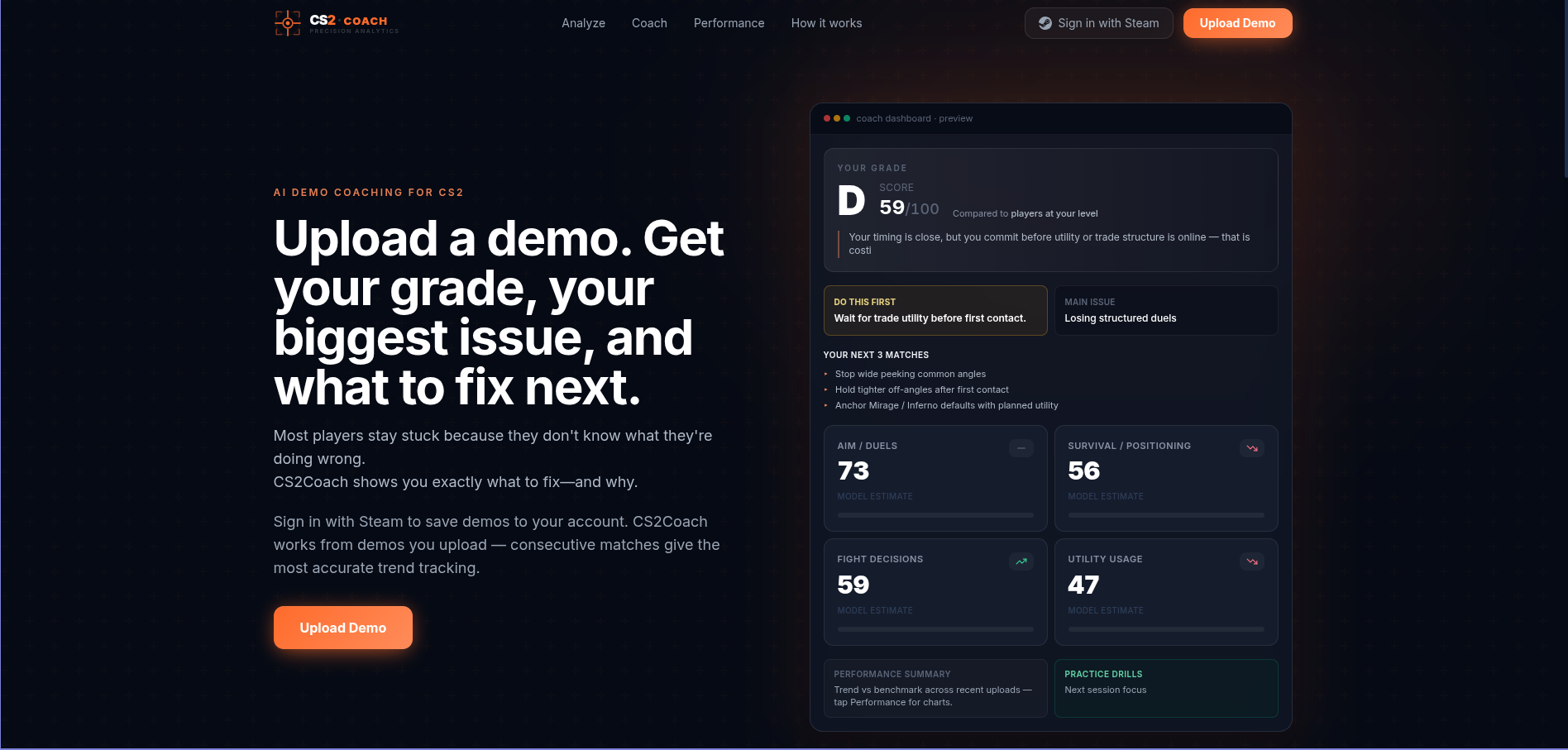Open the Performance Summary card
Image resolution: width=1568 pixels, height=750 pixels.
935,688
